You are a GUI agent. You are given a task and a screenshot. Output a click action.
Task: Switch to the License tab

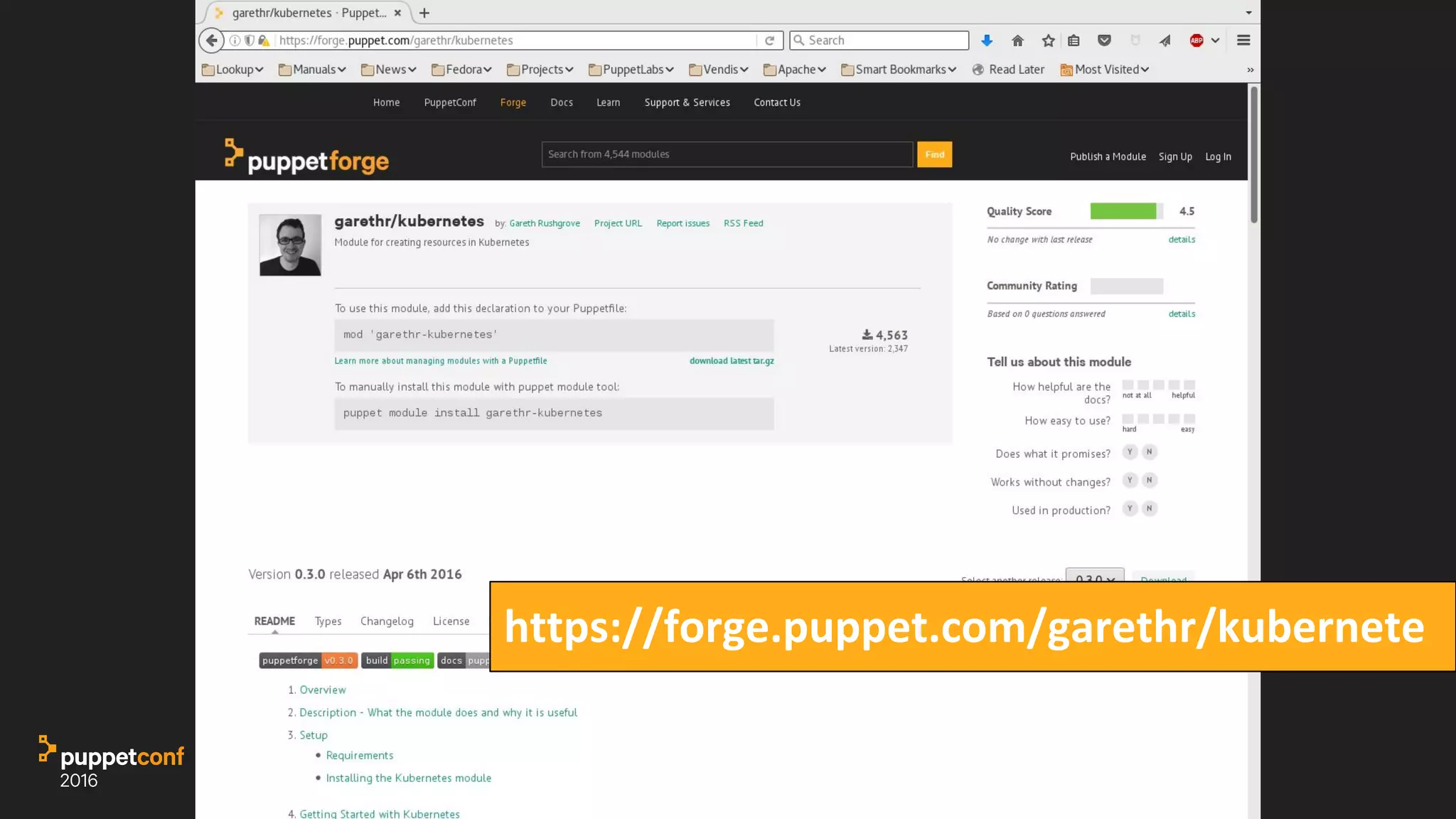pyautogui.click(x=451, y=621)
